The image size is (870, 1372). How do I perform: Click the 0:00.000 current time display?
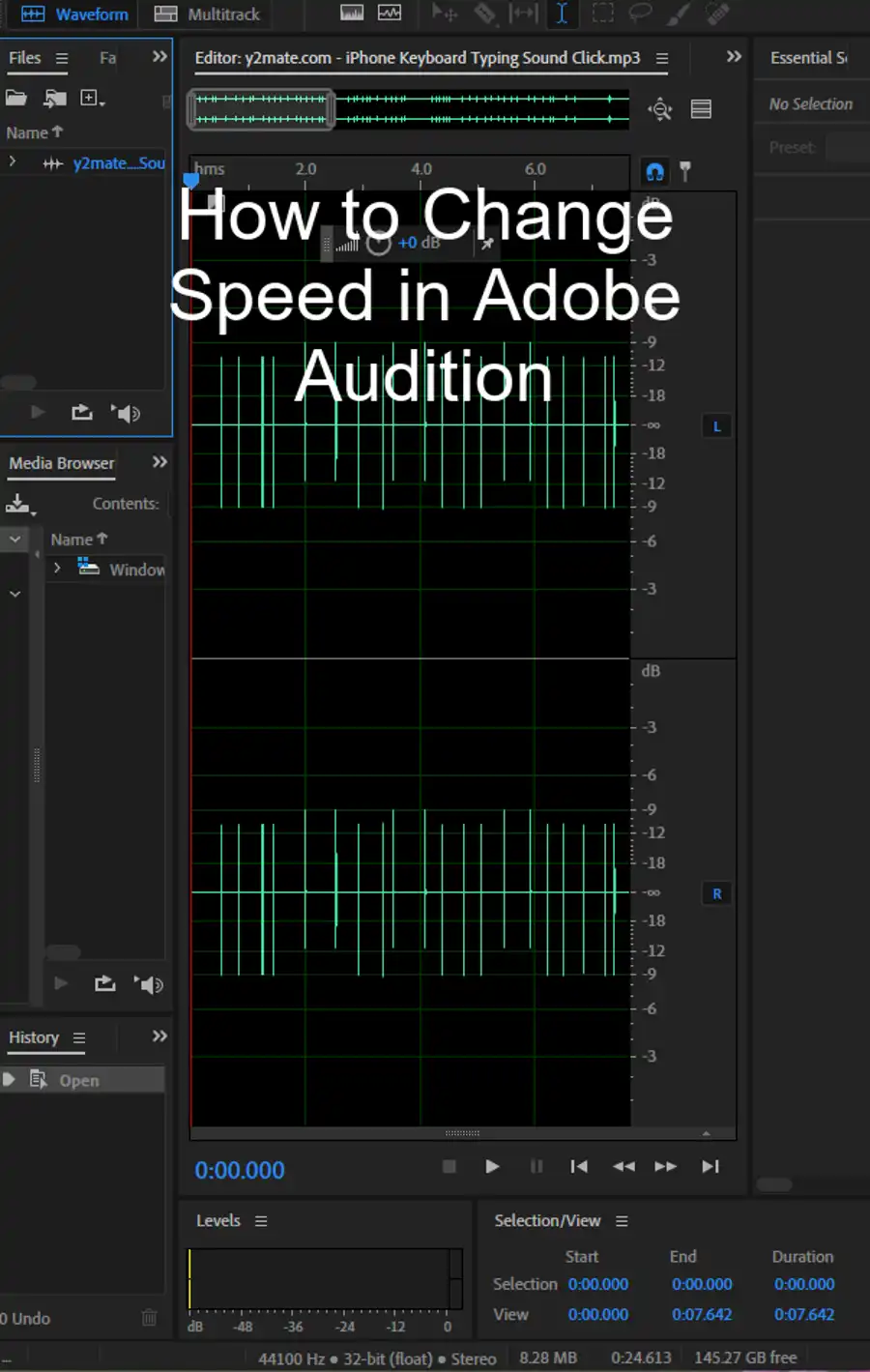pyautogui.click(x=240, y=1171)
